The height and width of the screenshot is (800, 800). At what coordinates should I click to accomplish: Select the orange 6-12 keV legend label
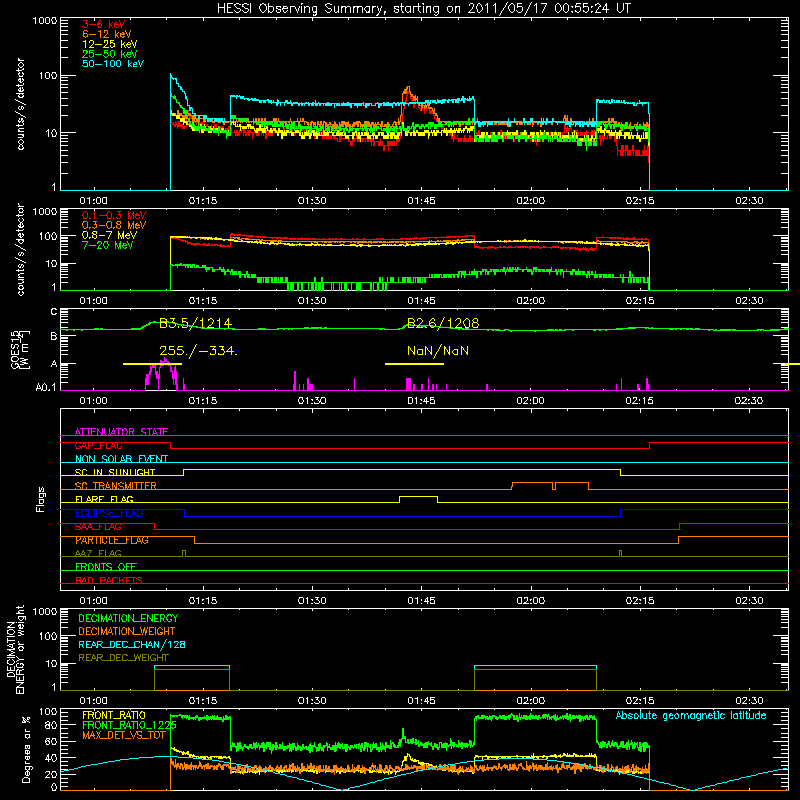[x=107, y=34]
